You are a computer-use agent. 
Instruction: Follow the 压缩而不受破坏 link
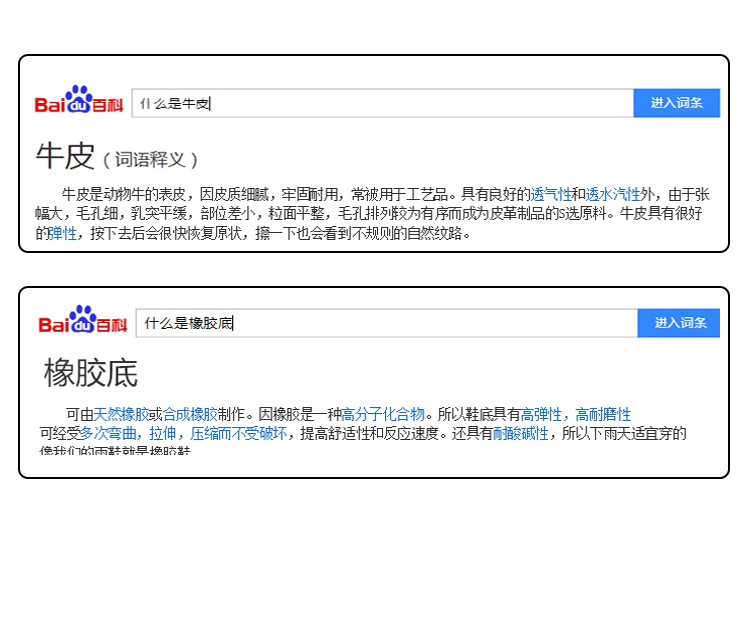[238, 433]
